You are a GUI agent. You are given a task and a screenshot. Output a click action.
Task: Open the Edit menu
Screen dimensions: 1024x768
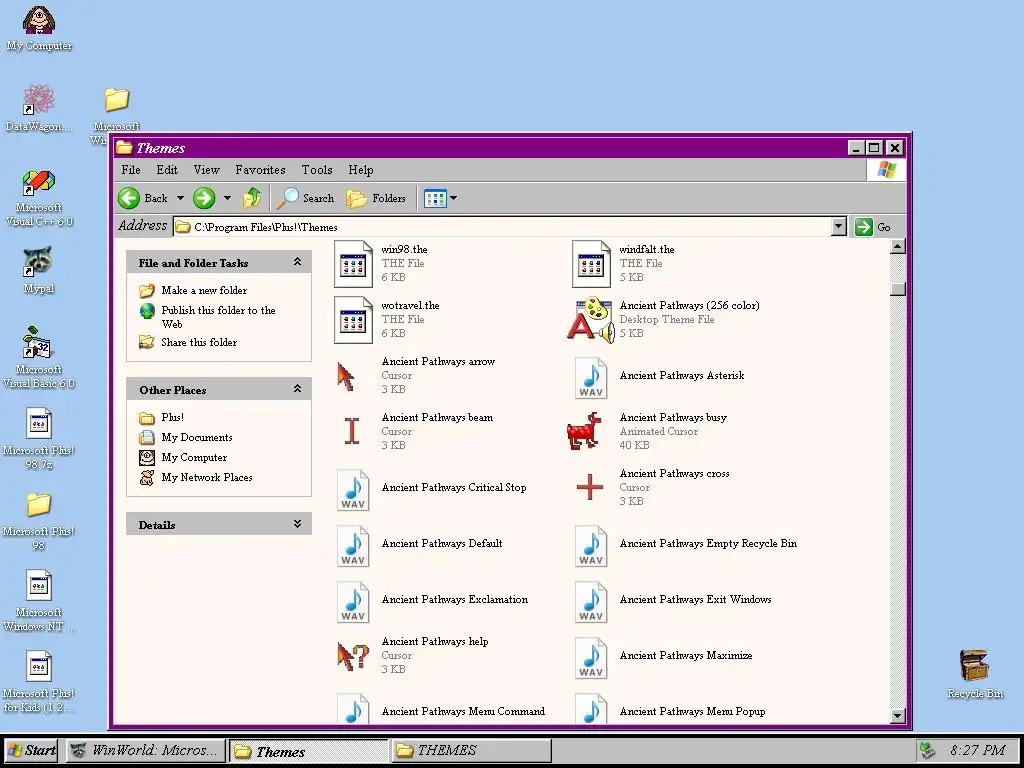click(x=167, y=170)
